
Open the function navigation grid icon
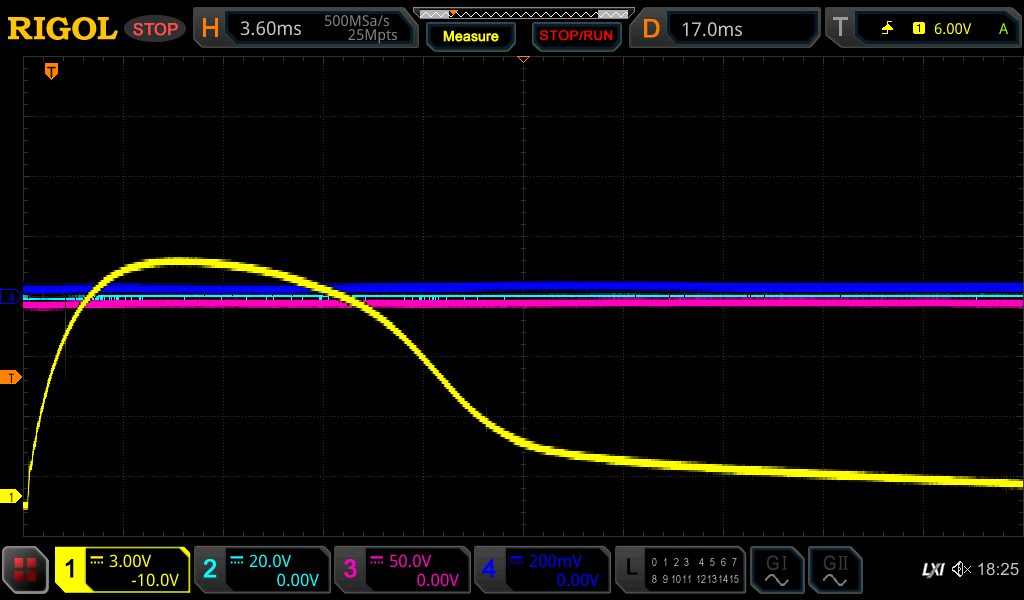pos(25,570)
